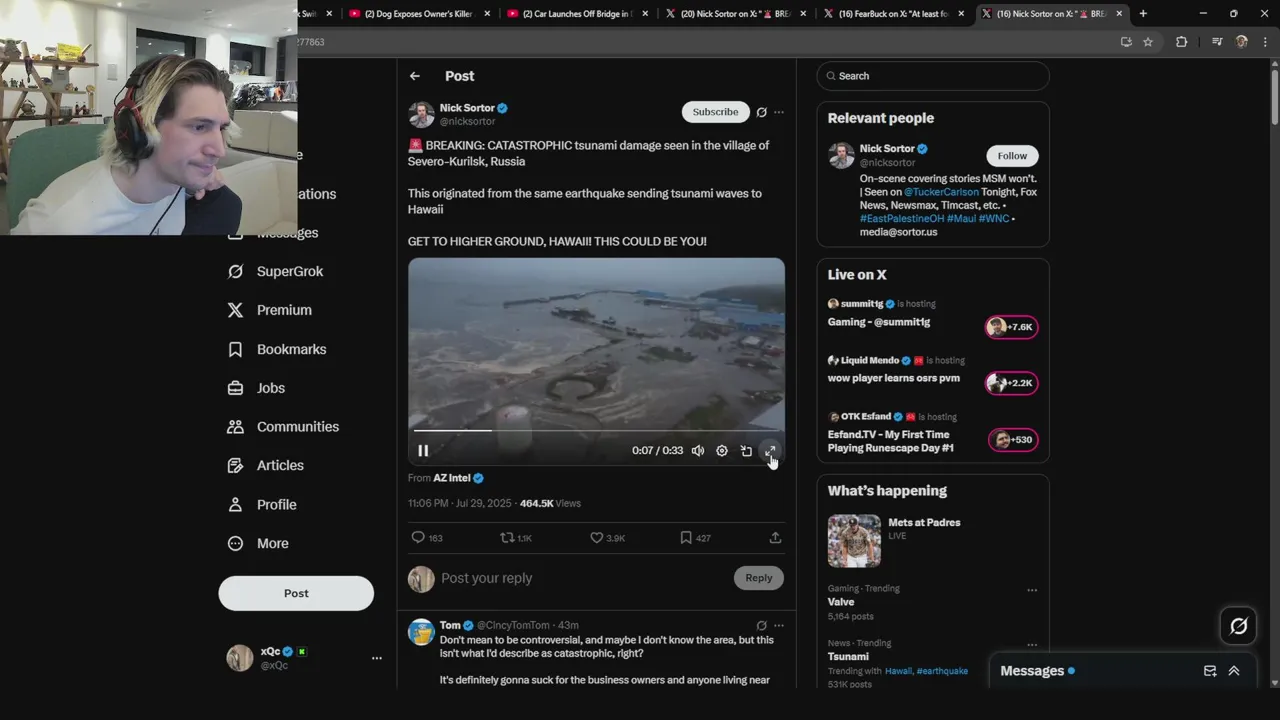This screenshot has height=720, width=1280.
Task: Switch to FearBuck on X tab
Action: point(895,14)
